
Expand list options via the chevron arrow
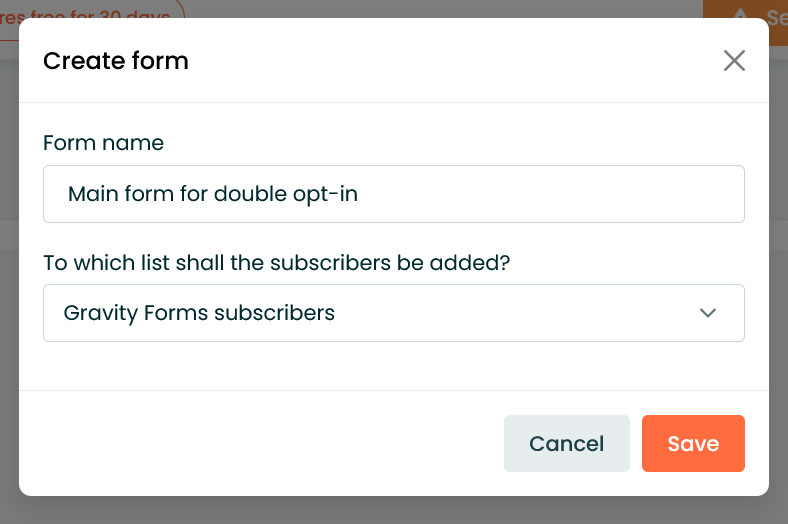708,313
